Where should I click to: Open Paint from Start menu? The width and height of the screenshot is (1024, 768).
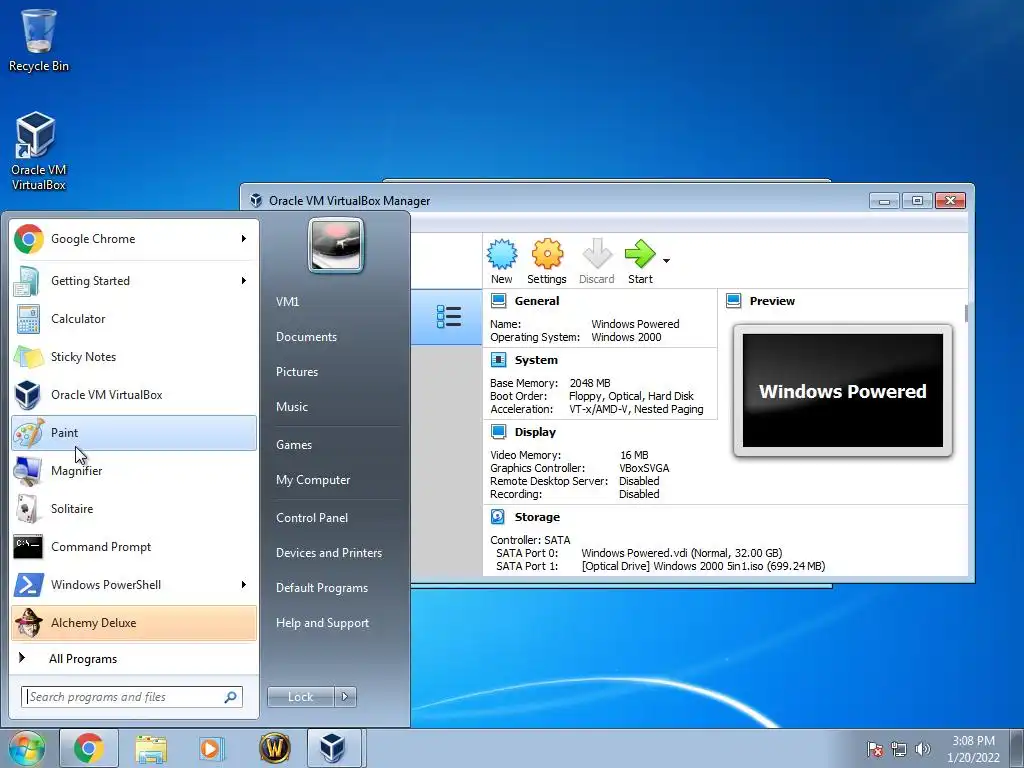click(134, 432)
